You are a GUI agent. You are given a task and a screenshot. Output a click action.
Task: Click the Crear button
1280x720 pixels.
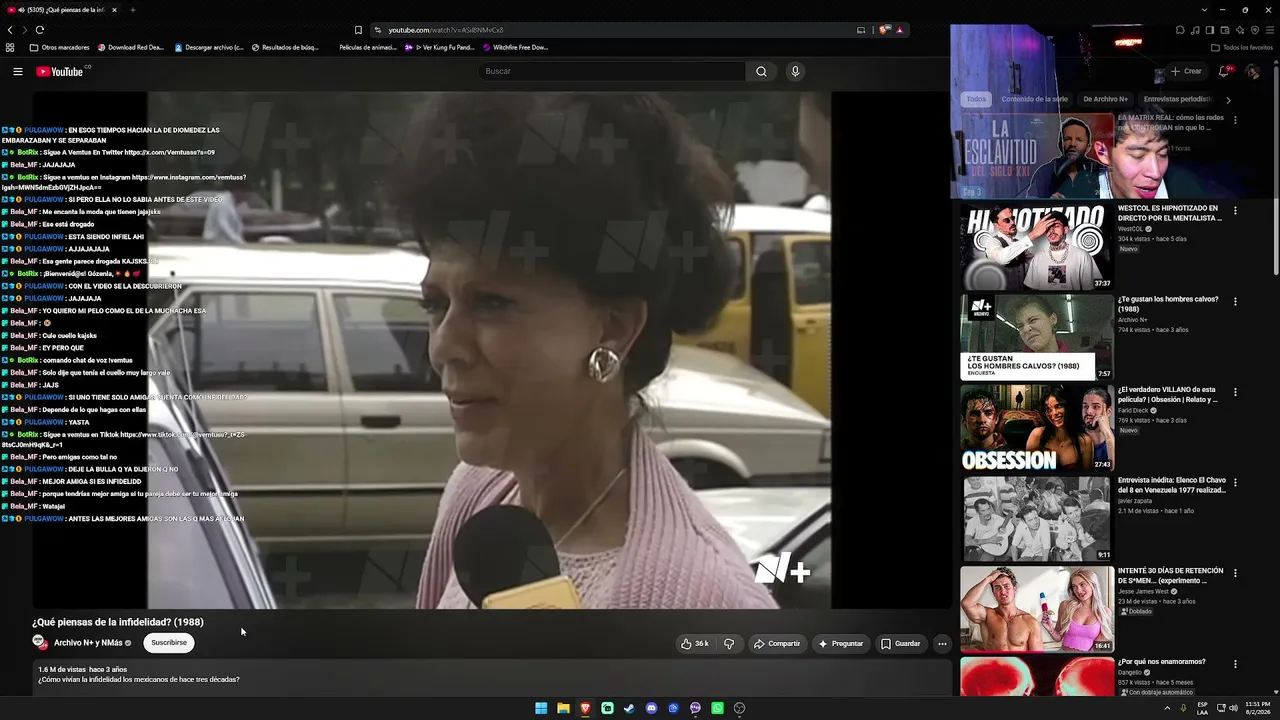tap(1186, 71)
